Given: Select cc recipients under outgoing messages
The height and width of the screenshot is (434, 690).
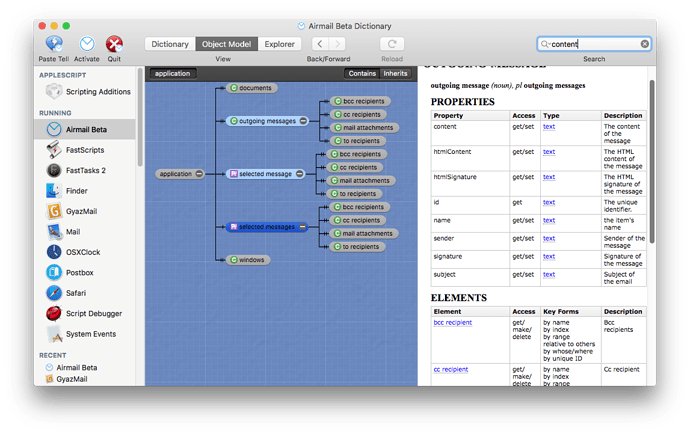Looking at the screenshot, I should point(358,114).
